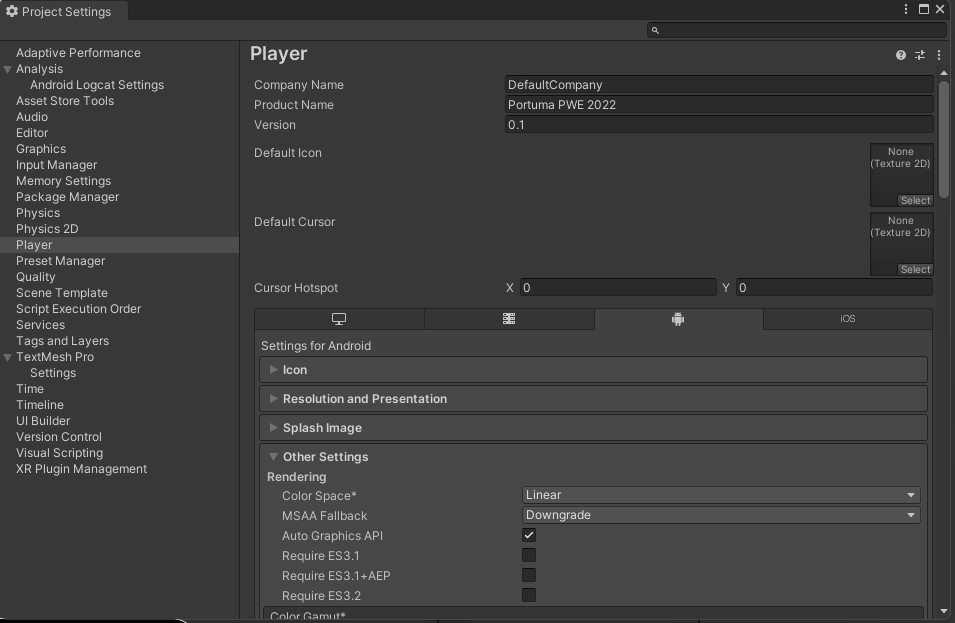This screenshot has width=955, height=623.
Task: Open XR Plugin Management settings
Action: tap(81, 470)
